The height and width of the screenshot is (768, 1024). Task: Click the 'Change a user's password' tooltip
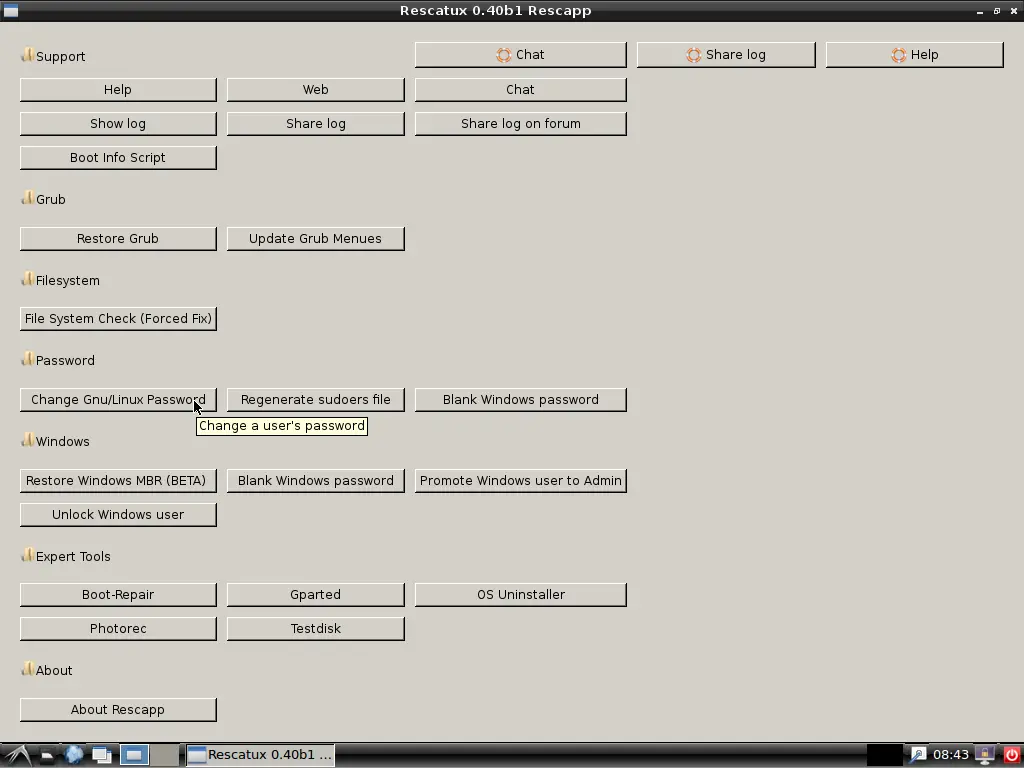pyautogui.click(x=282, y=426)
